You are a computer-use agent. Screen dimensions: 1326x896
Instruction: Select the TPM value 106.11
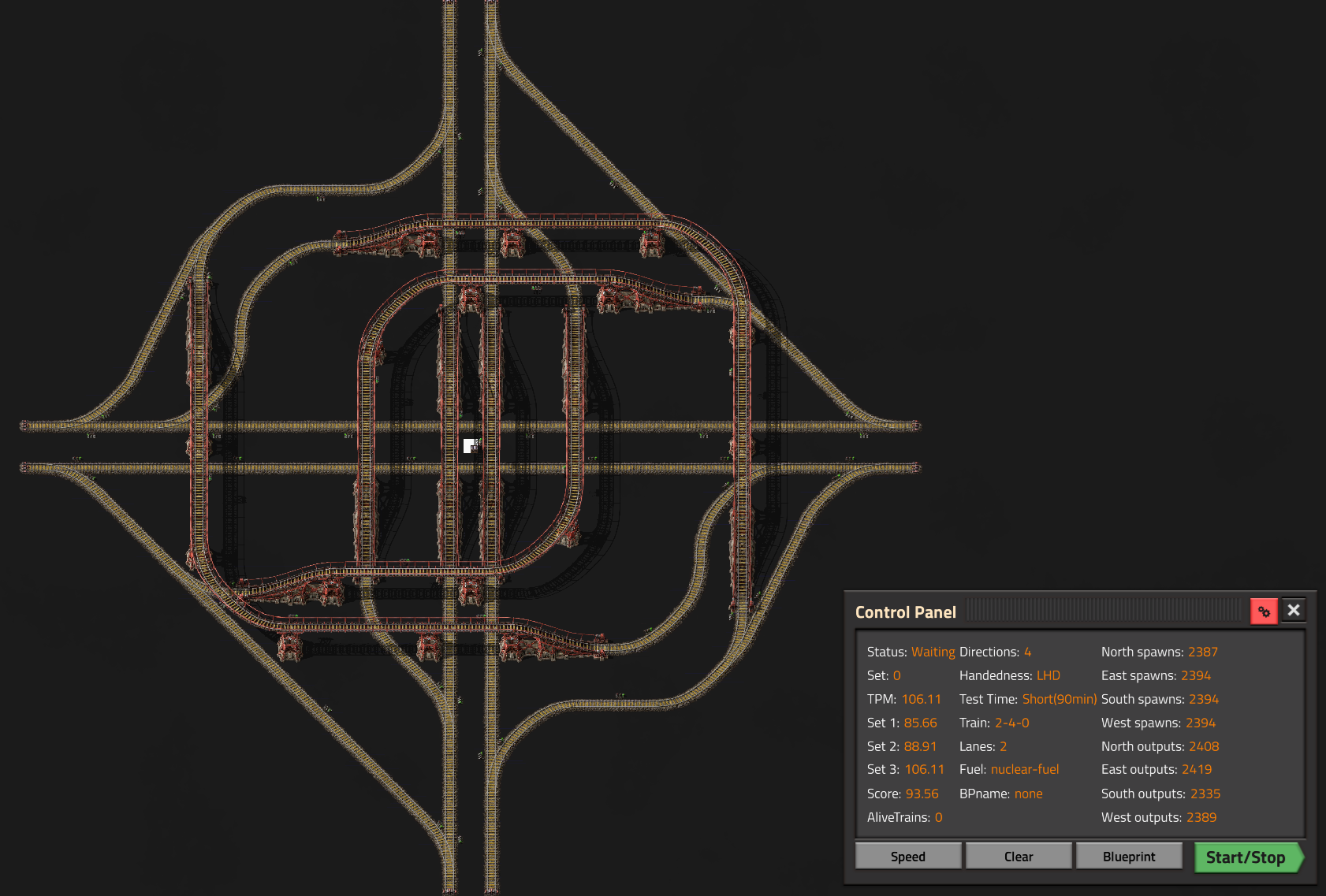[921, 700]
